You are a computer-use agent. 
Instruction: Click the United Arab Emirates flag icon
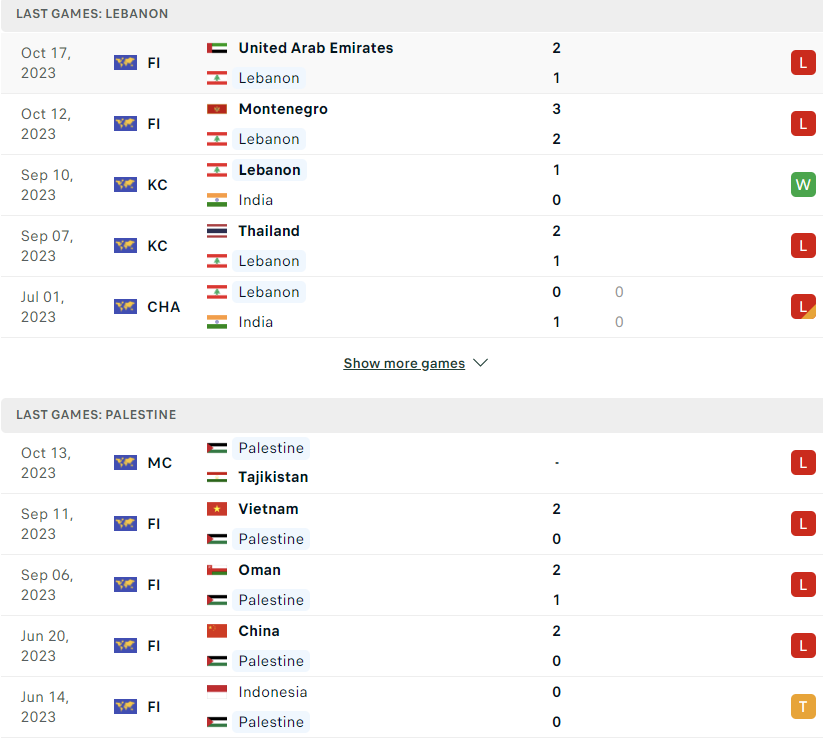click(x=217, y=48)
